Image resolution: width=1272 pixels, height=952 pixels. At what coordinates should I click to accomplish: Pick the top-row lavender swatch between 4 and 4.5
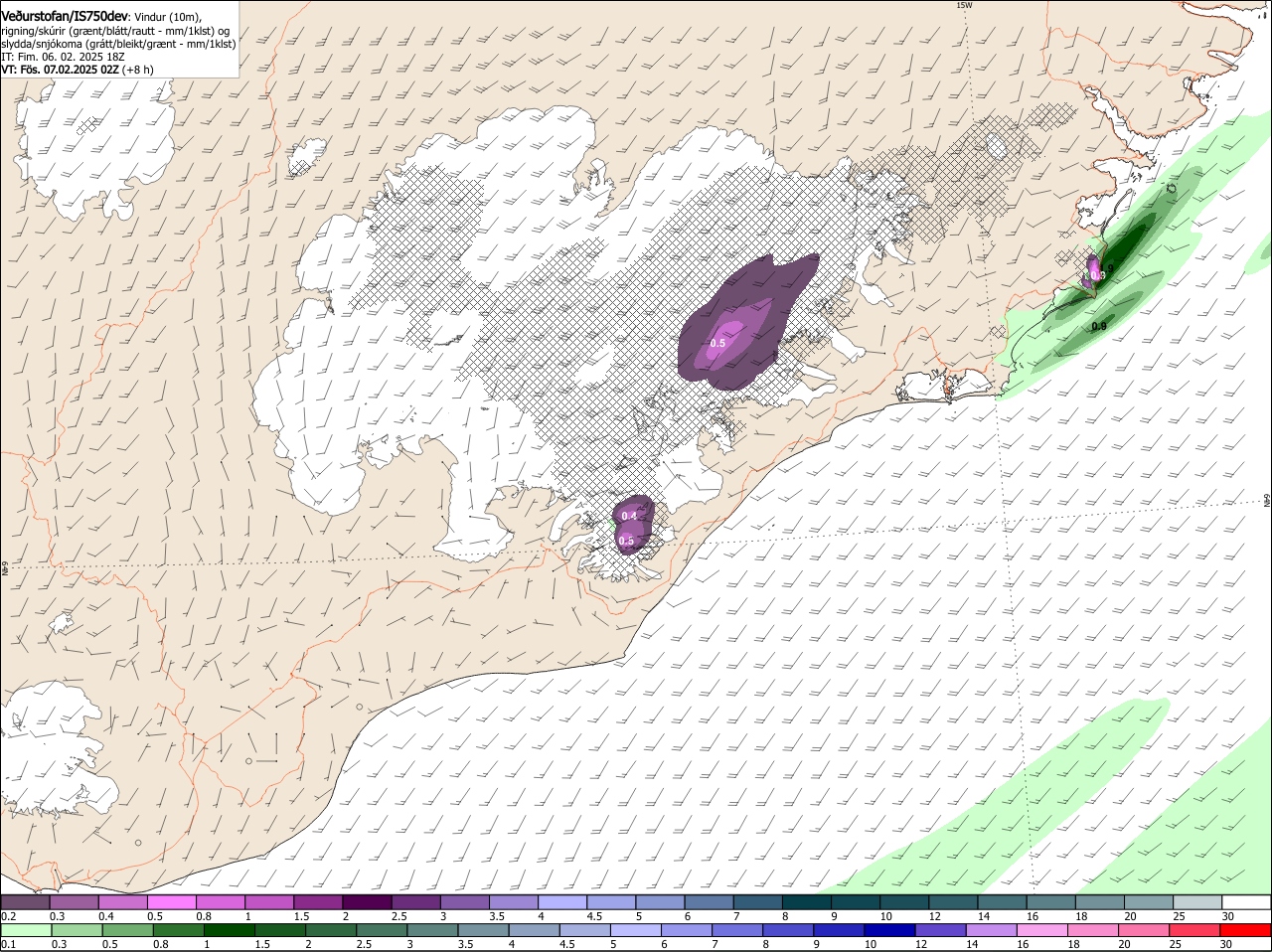(x=562, y=902)
